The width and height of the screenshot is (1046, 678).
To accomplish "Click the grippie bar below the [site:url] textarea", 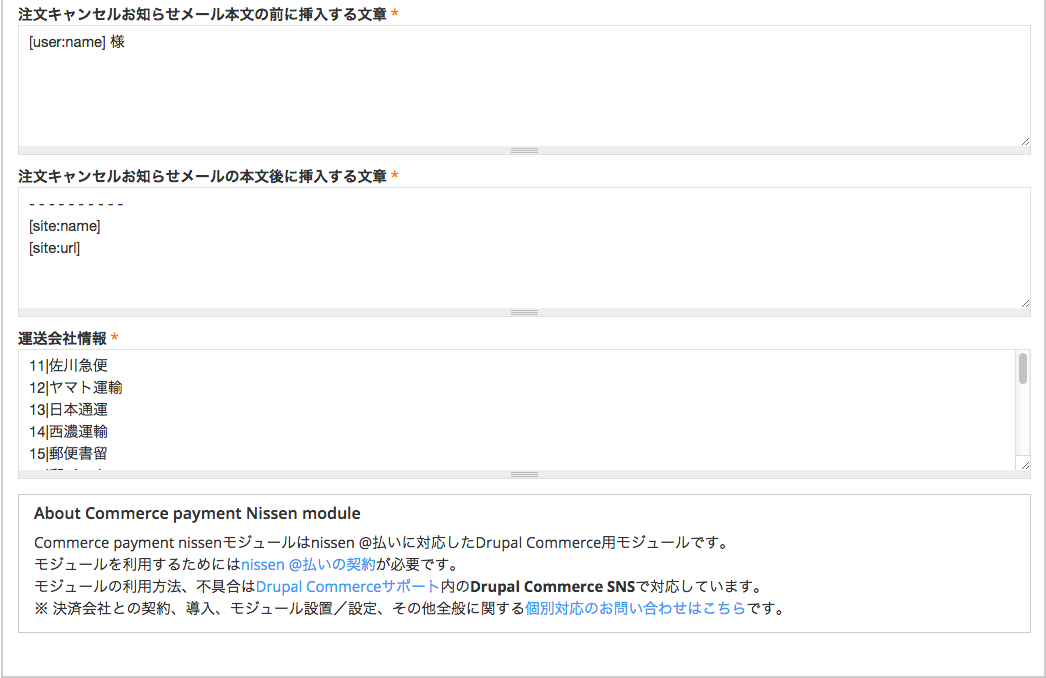I will tap(524, 312).
